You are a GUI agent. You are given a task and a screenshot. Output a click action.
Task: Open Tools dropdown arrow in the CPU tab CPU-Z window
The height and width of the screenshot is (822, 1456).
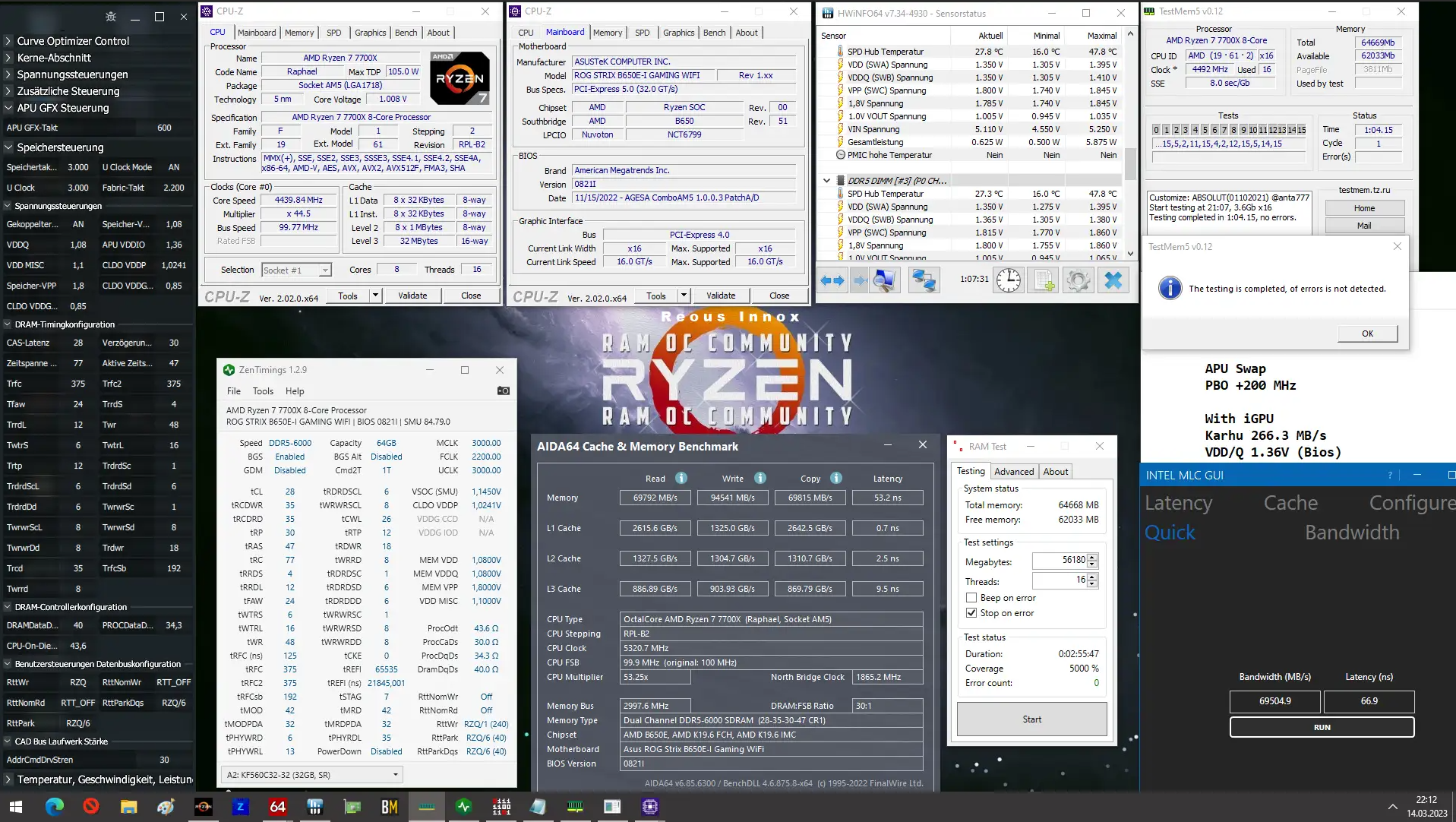pyautogui.click(x=375, y=296)
